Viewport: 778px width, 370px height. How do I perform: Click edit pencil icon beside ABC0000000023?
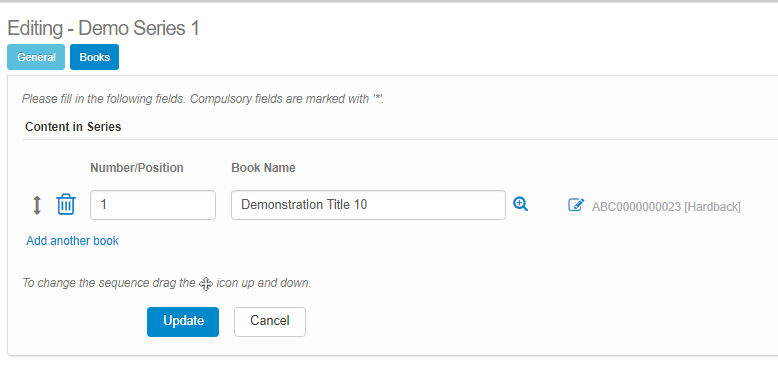click(x=576, y=204)
